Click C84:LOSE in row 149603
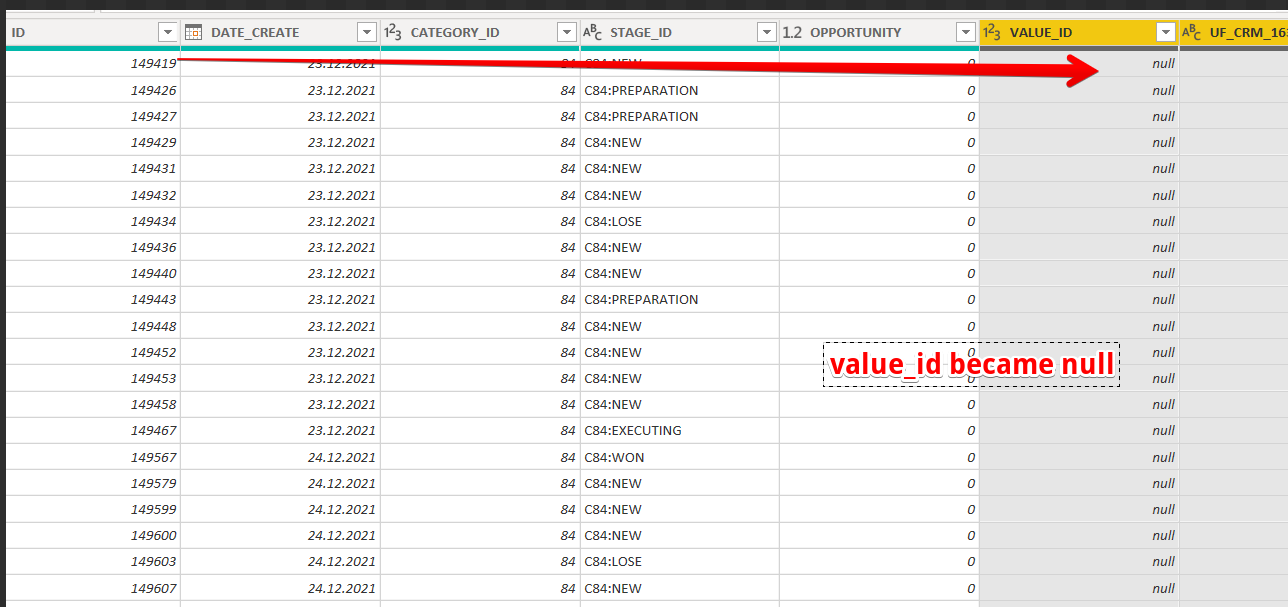The height and width of the screenshot is (607, 1288). tap(613, 561)
